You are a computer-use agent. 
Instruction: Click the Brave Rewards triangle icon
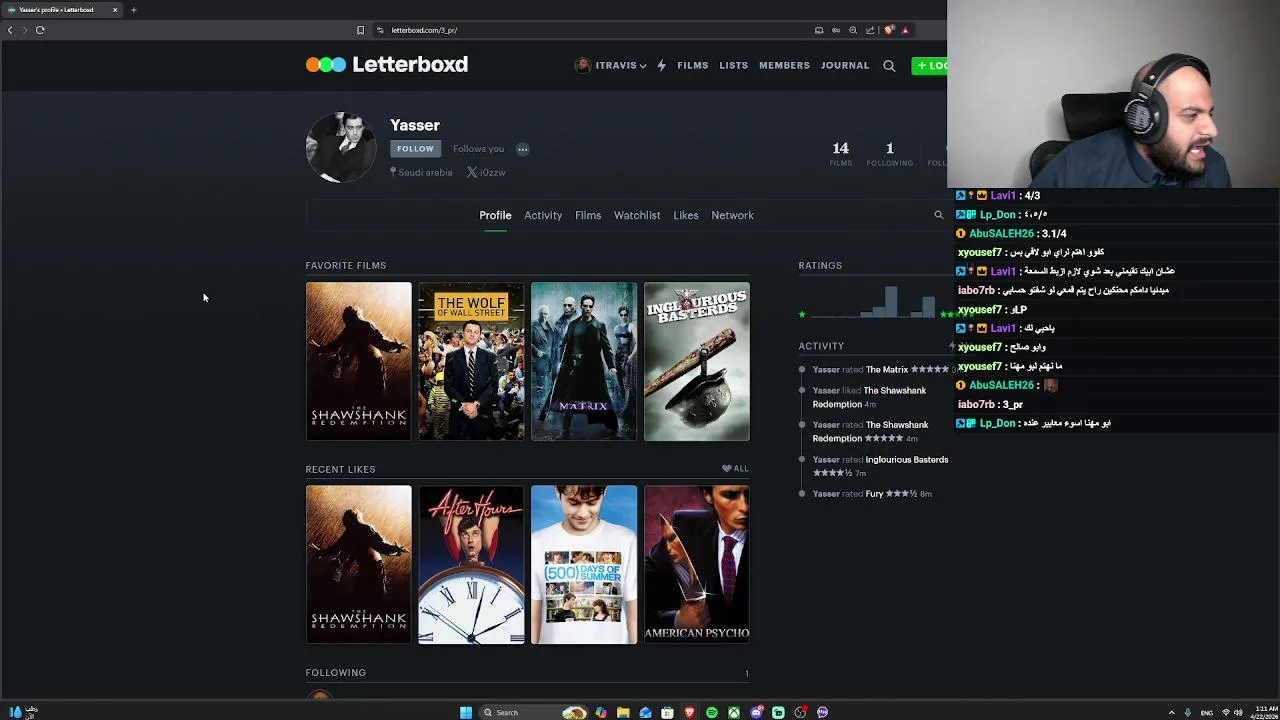[x=905, y=30]
